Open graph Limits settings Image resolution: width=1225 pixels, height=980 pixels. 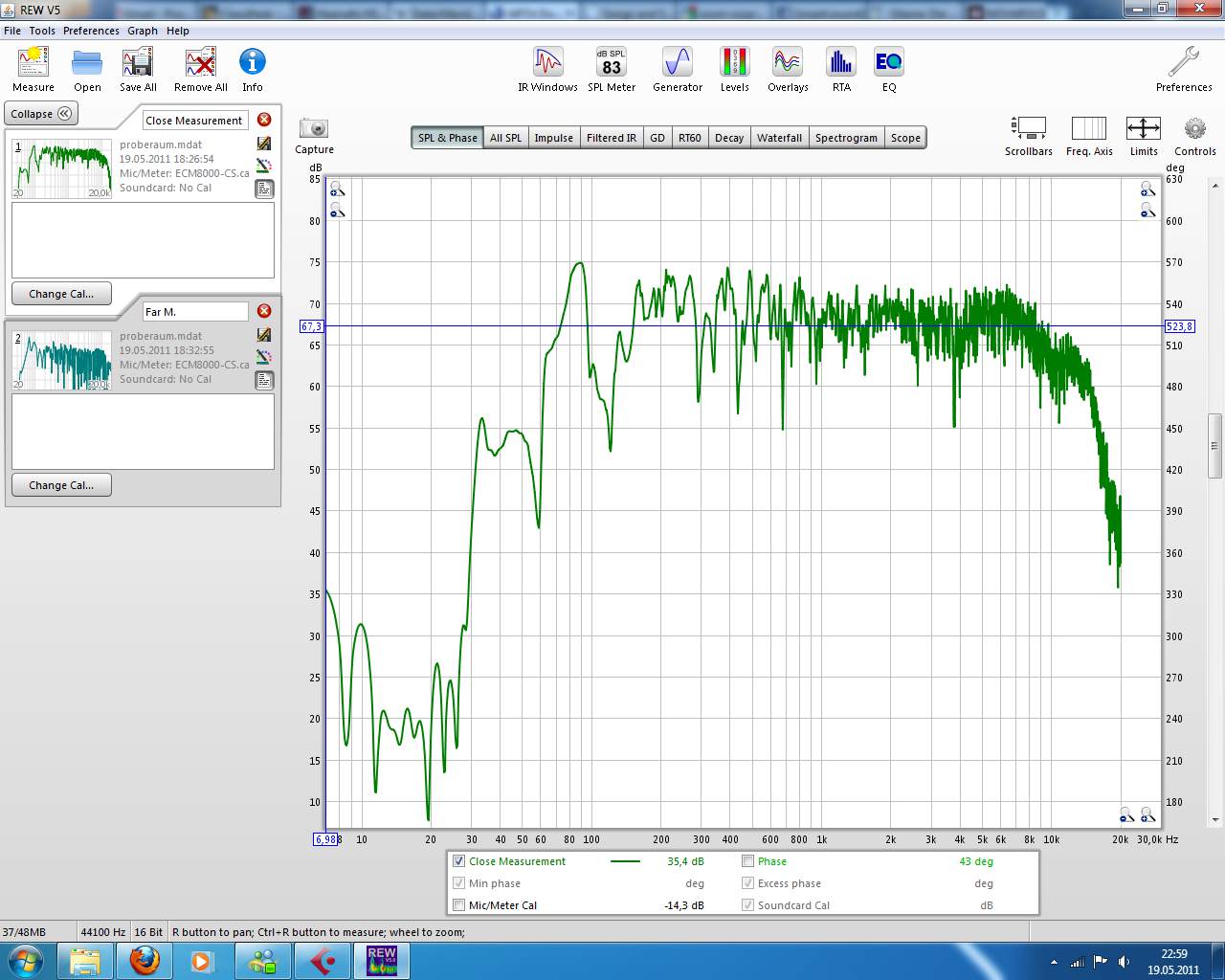(x=1143, y=129)
